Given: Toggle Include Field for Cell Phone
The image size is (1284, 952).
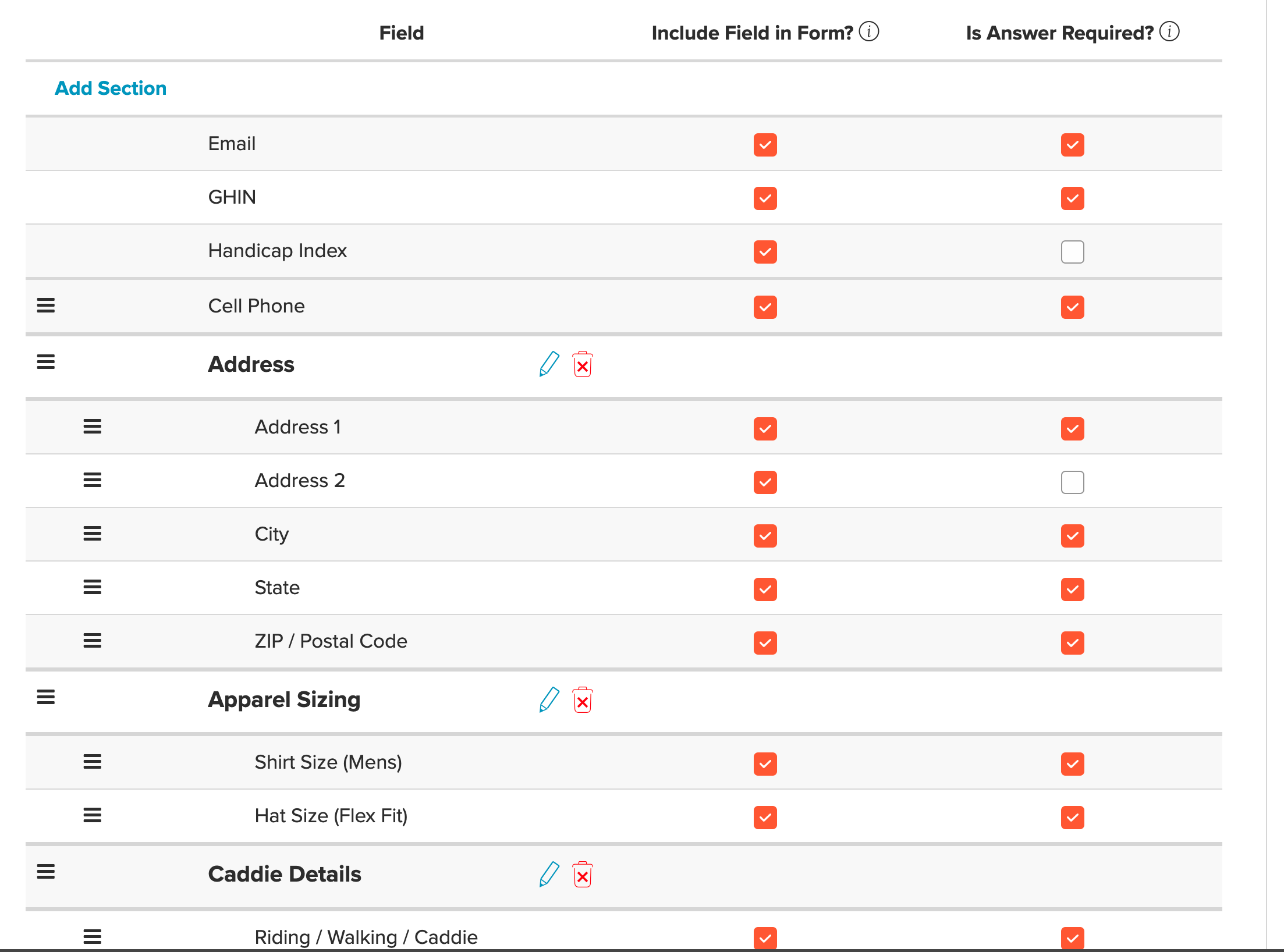Looking at the screenshot, I should 765,307.
